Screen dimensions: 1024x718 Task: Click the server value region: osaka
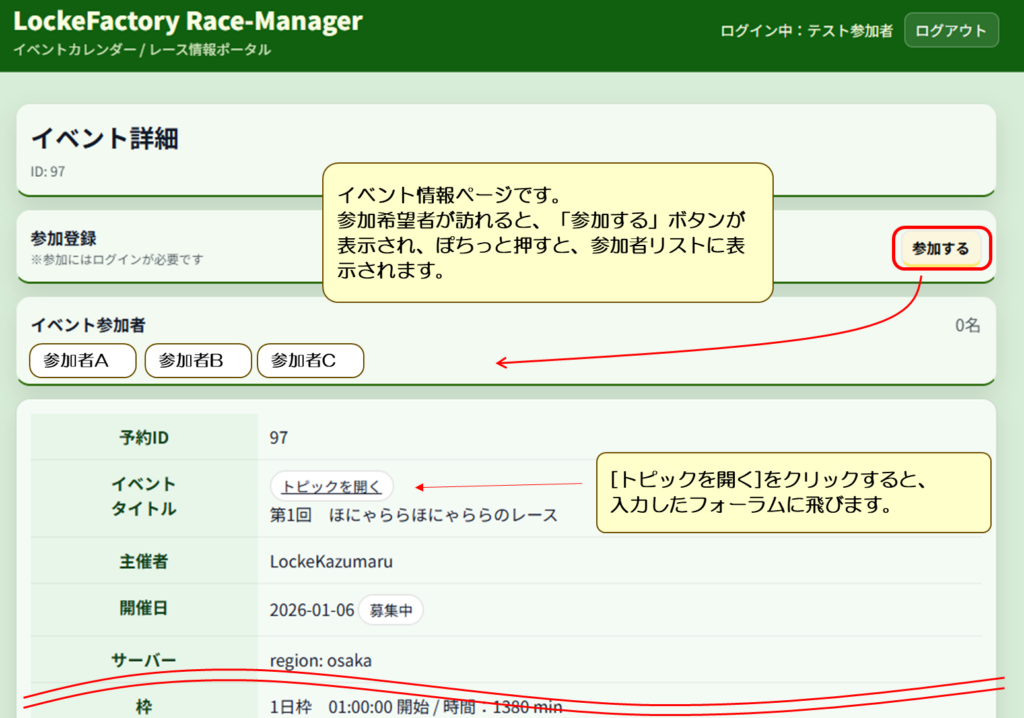point(320,661)
